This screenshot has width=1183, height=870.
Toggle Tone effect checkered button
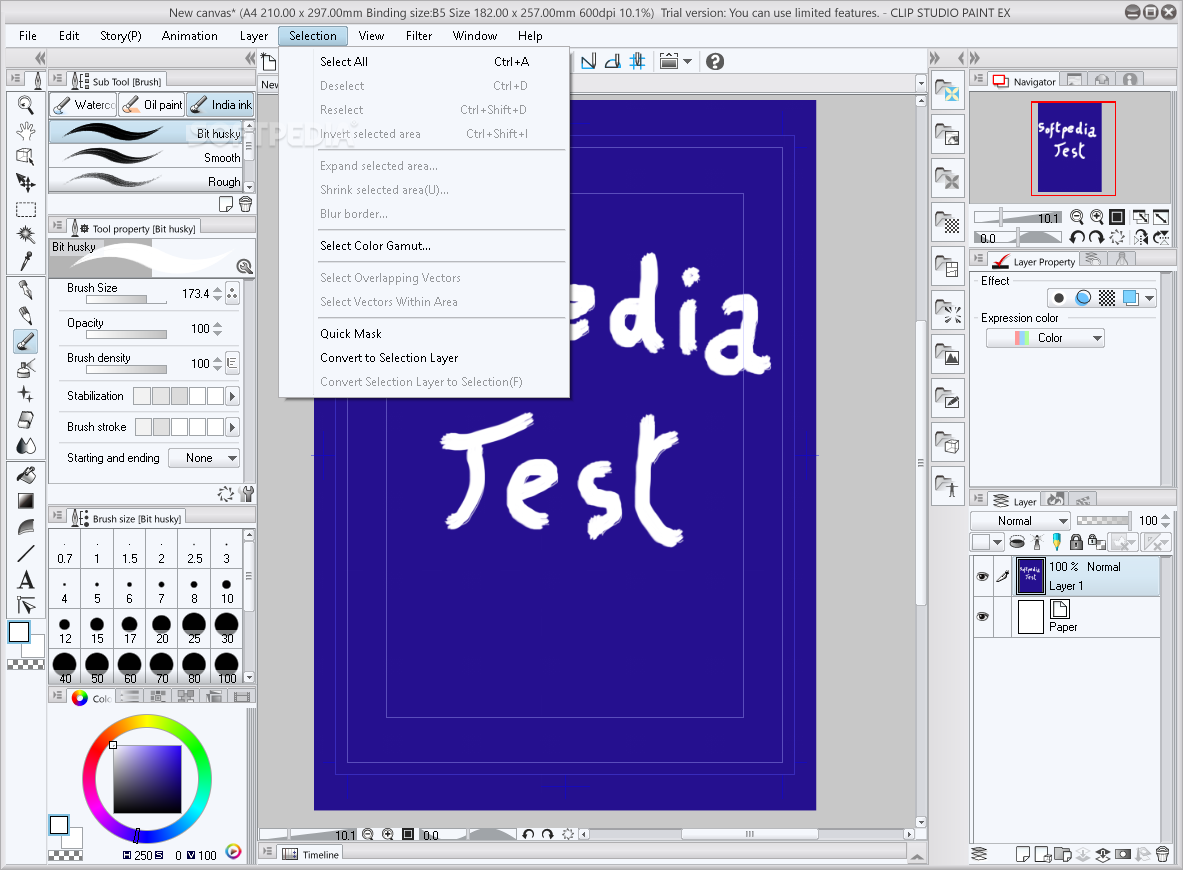tap(1107, 298)
